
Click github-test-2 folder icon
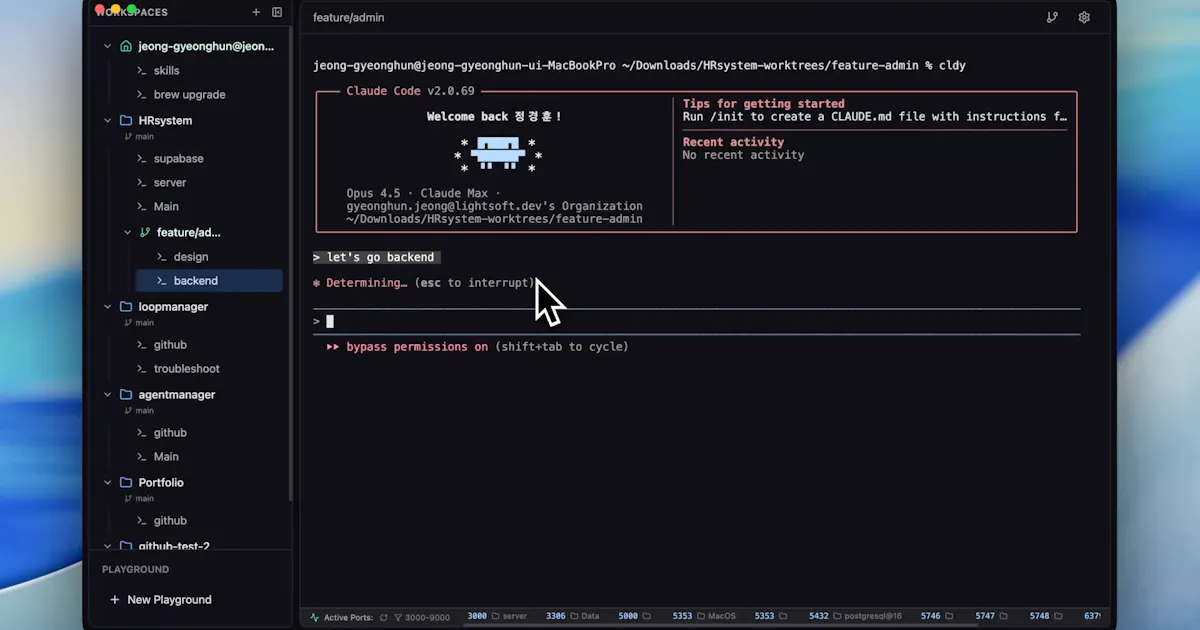125,546
